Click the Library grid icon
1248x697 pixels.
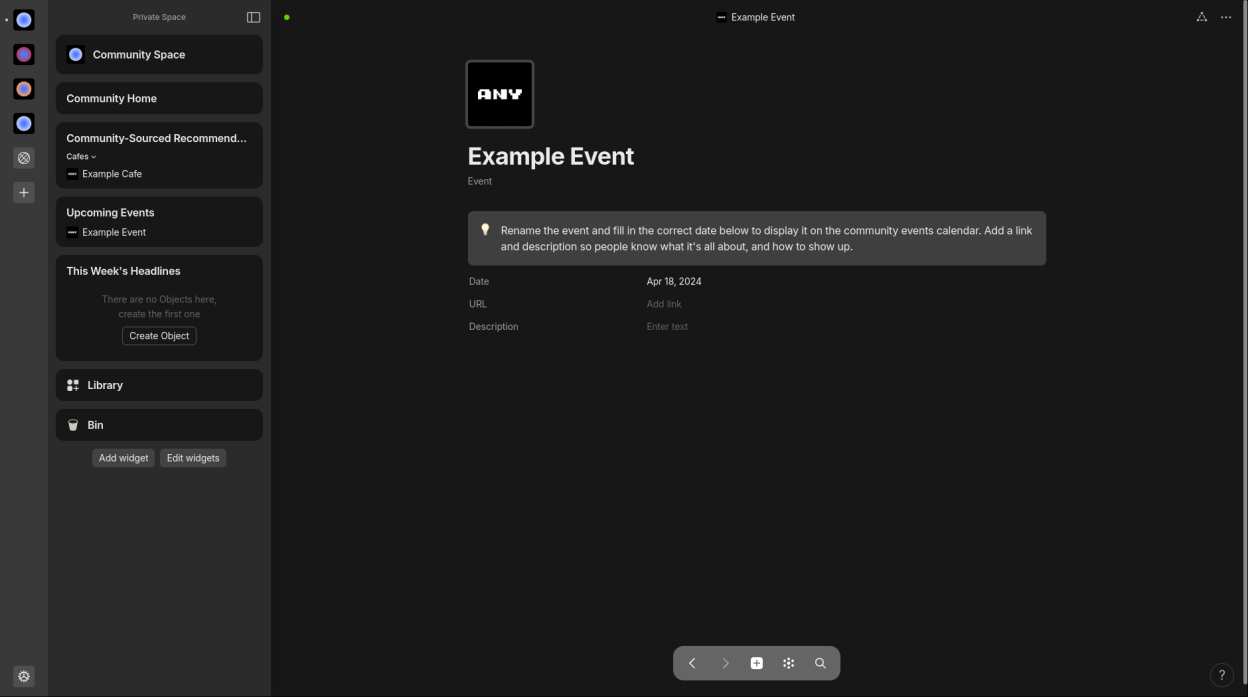click(x=73, y=385)
